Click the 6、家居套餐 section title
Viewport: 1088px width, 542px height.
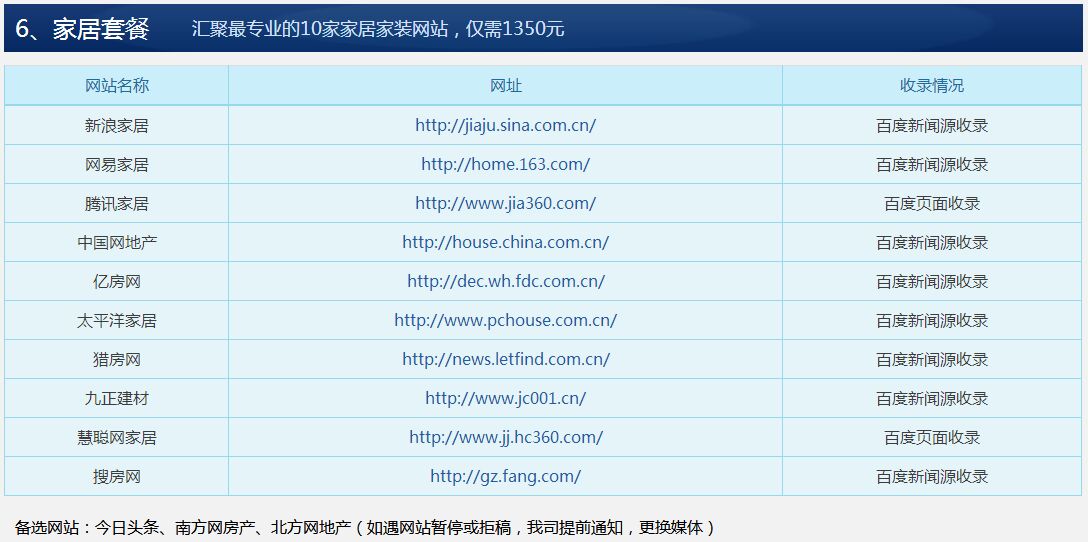pos(83,29)
